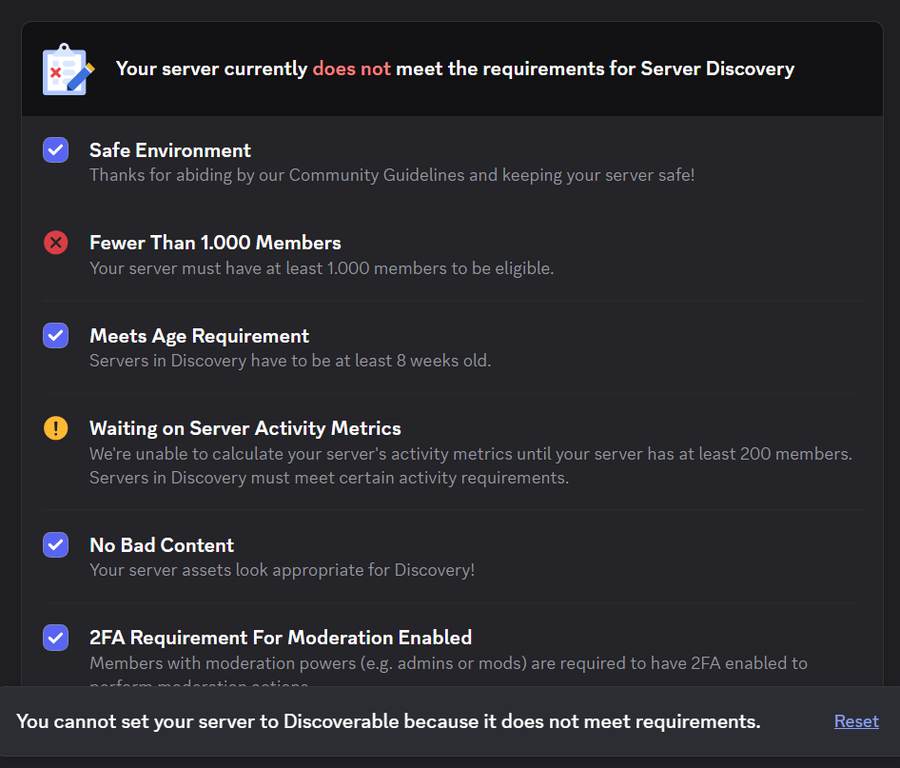
Task: Click the yellow warning icon for Server Activity Metrics
Action: 56,428
